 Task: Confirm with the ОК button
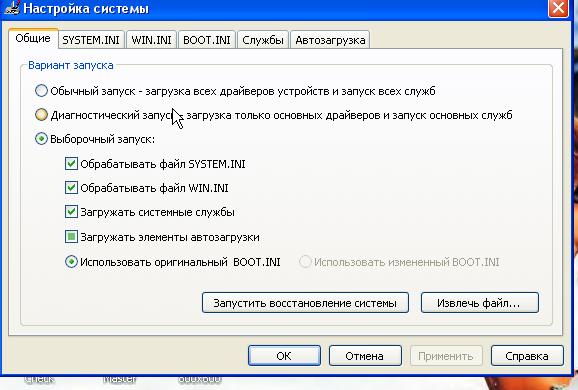(284, 356)
